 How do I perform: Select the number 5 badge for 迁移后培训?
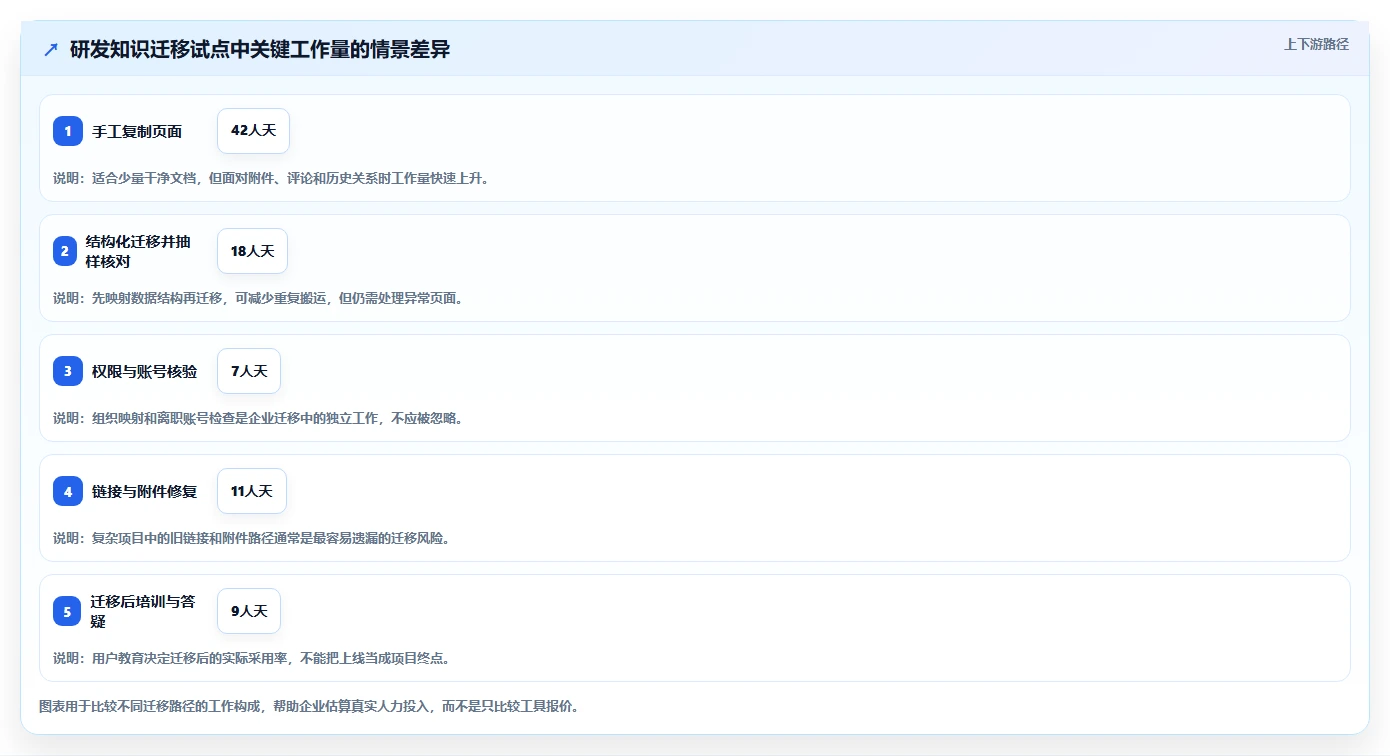pos(67,611)
